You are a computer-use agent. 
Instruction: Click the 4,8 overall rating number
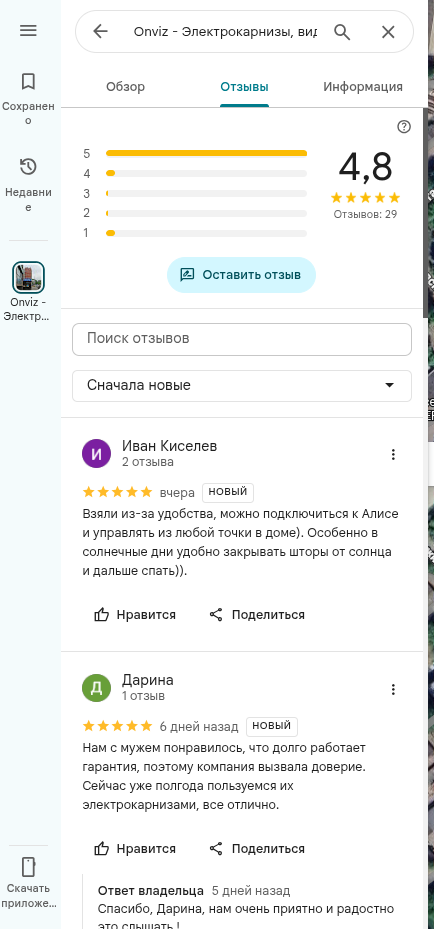(x=365, y=167)
